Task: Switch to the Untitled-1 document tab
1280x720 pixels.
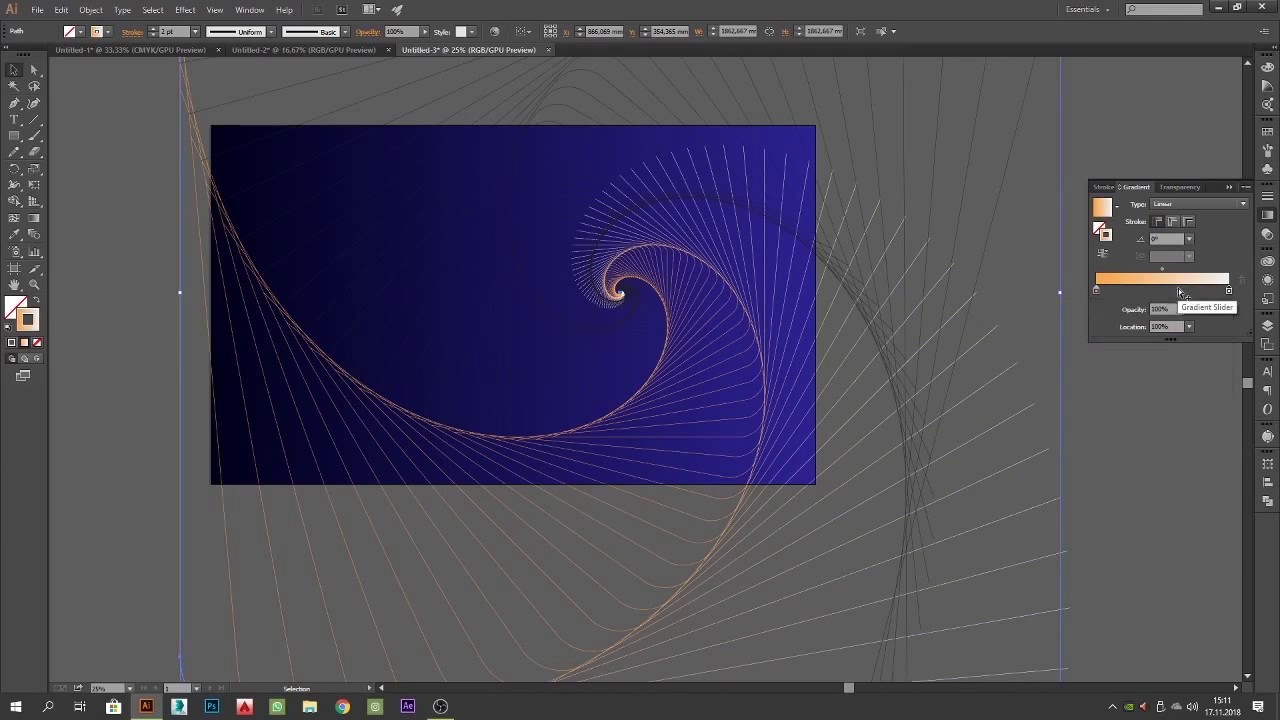Action: [130, 50]
